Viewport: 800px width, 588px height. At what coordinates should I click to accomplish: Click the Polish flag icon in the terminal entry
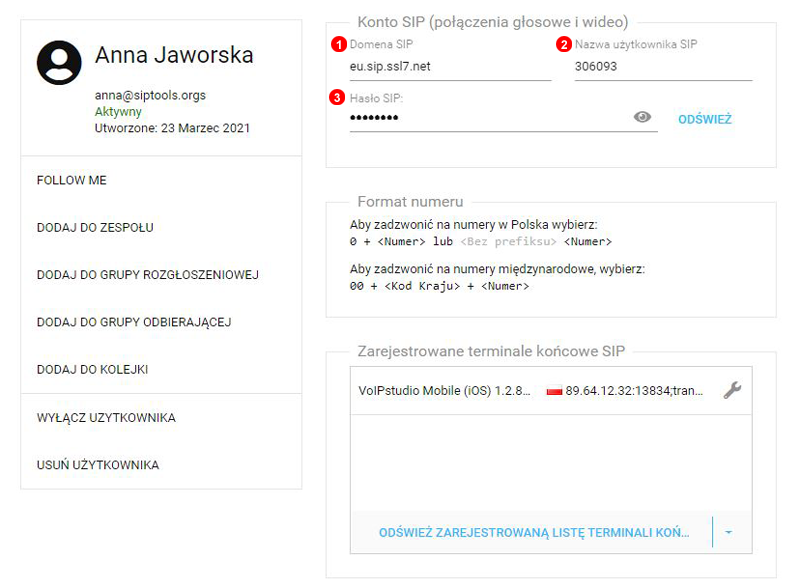[553, 391]
